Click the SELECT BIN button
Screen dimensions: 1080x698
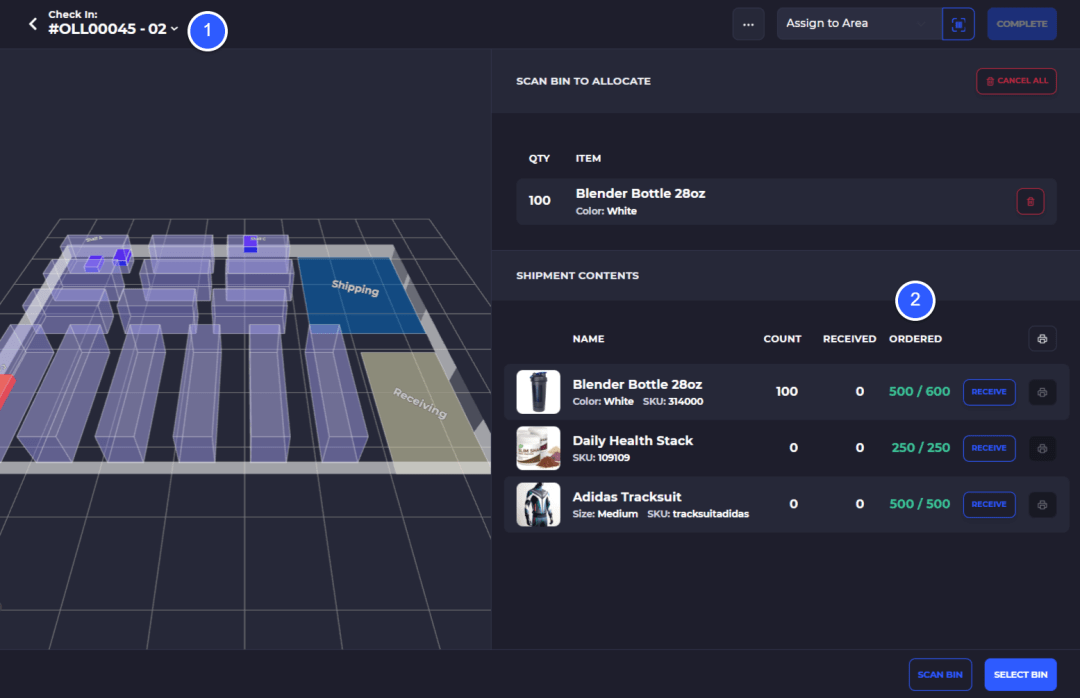coord(1020,675)
